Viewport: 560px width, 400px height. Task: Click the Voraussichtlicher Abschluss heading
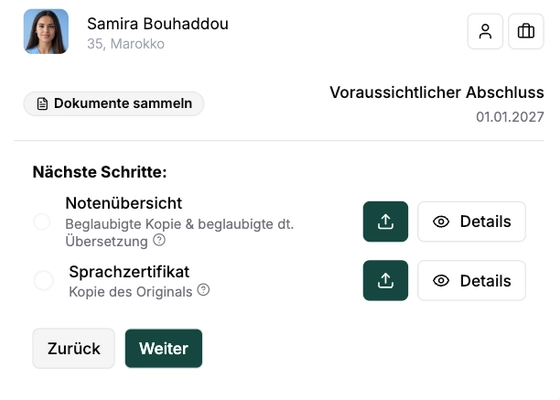pyautogui.click(x=436, y=92)
